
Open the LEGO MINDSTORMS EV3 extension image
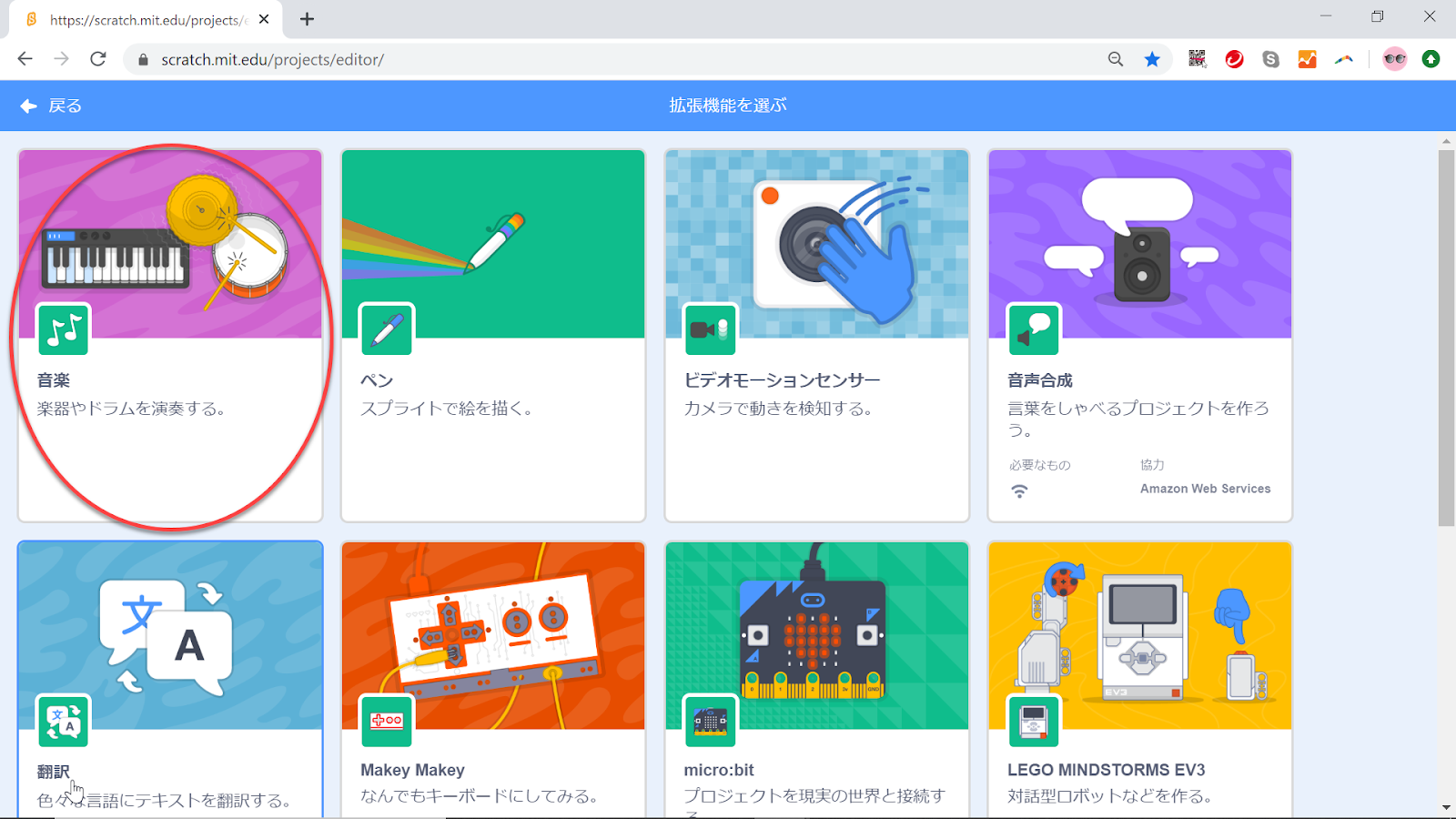[1140, 636]
